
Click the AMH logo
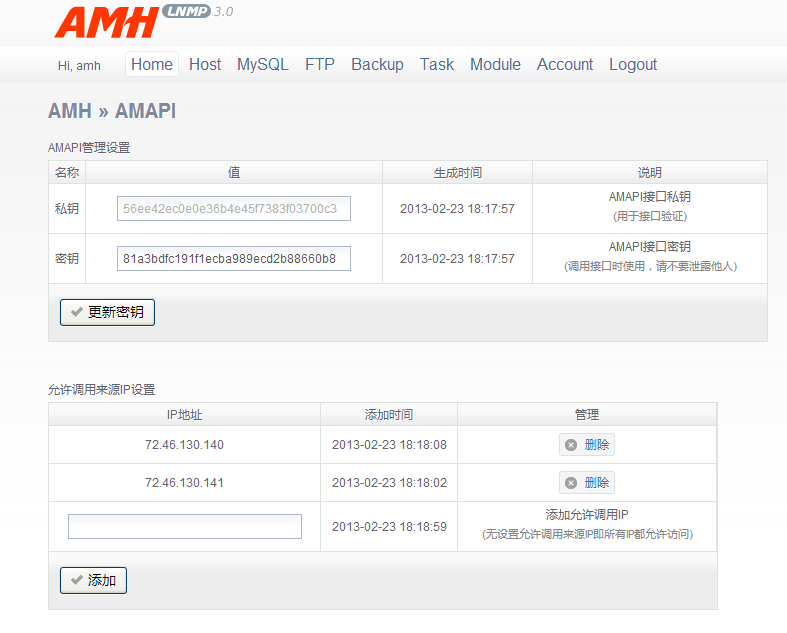click(106, 22)
